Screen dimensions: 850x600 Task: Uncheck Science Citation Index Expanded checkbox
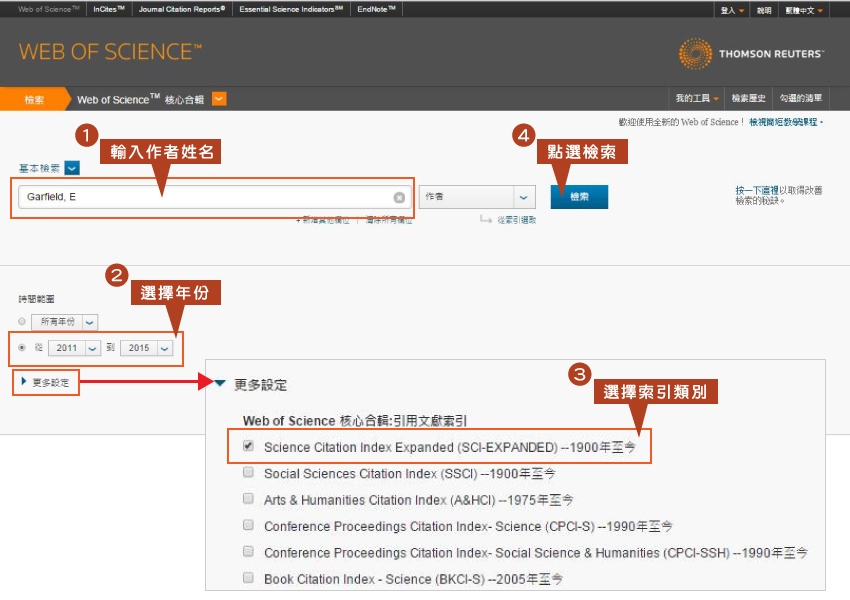pyautogui.click(x=248, y=446)
